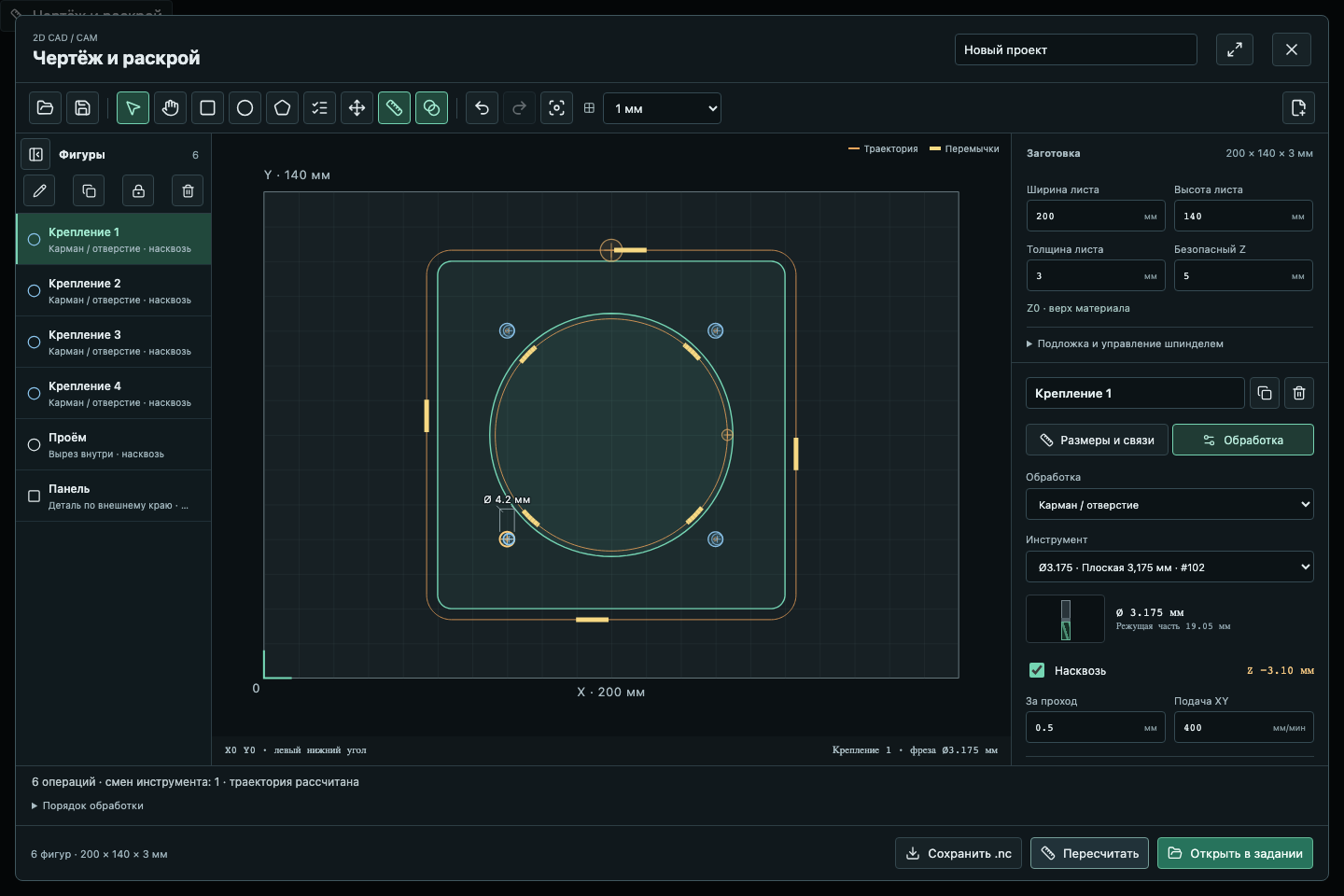Toggle the overlapping circles toolpath overlay

pos(431,108)
